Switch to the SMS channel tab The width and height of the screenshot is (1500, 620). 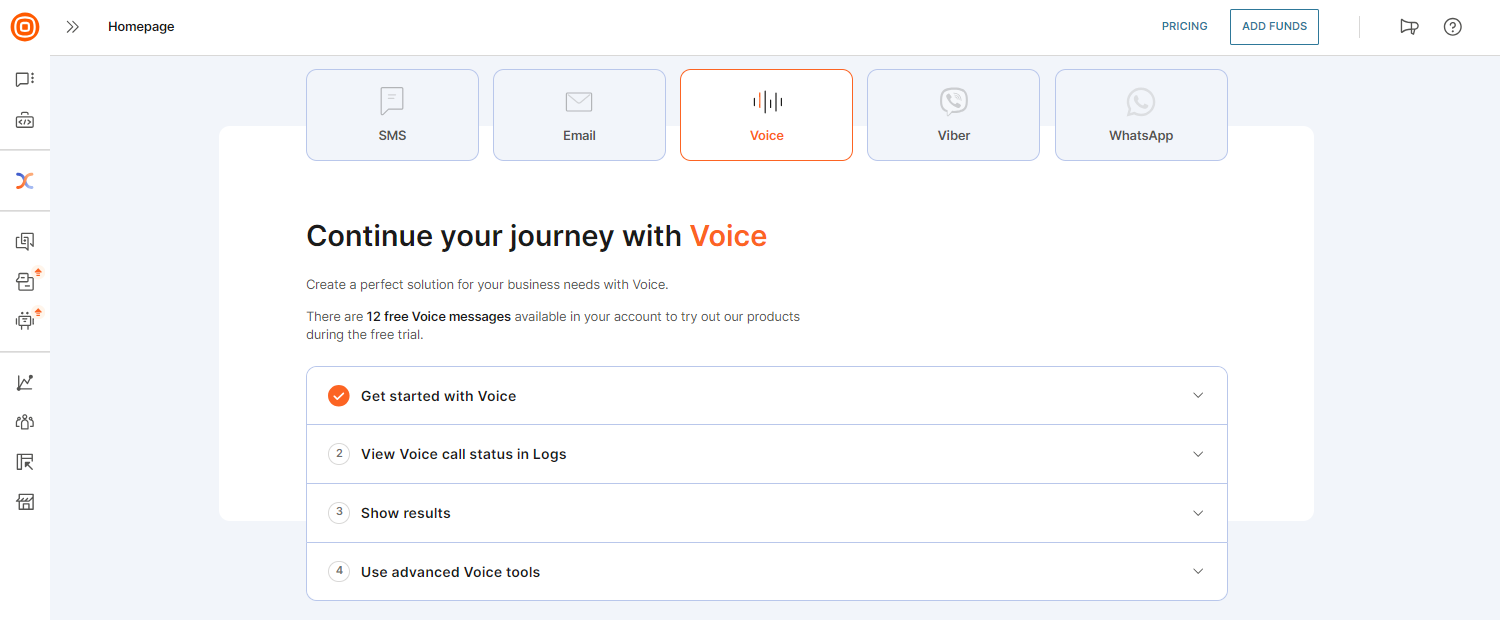(x=392, y=115)
